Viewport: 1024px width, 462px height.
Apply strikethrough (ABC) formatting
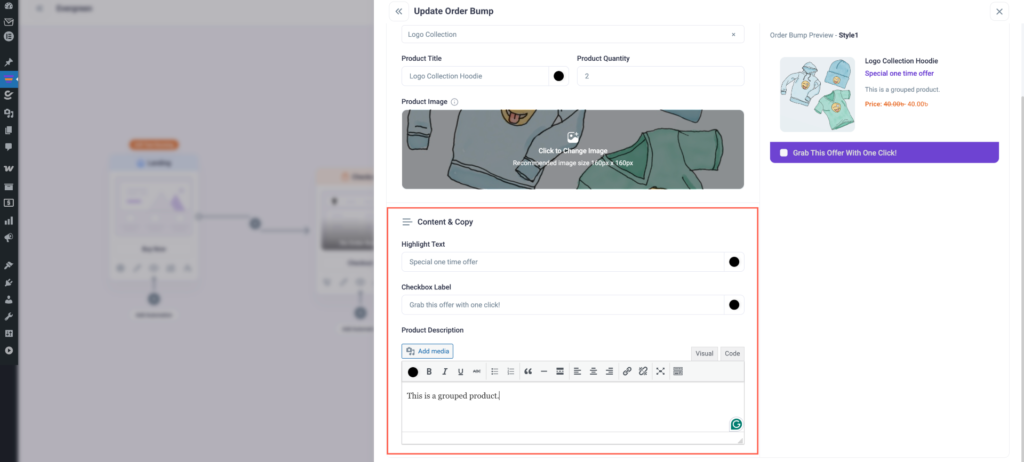click(x=477, y=371)
